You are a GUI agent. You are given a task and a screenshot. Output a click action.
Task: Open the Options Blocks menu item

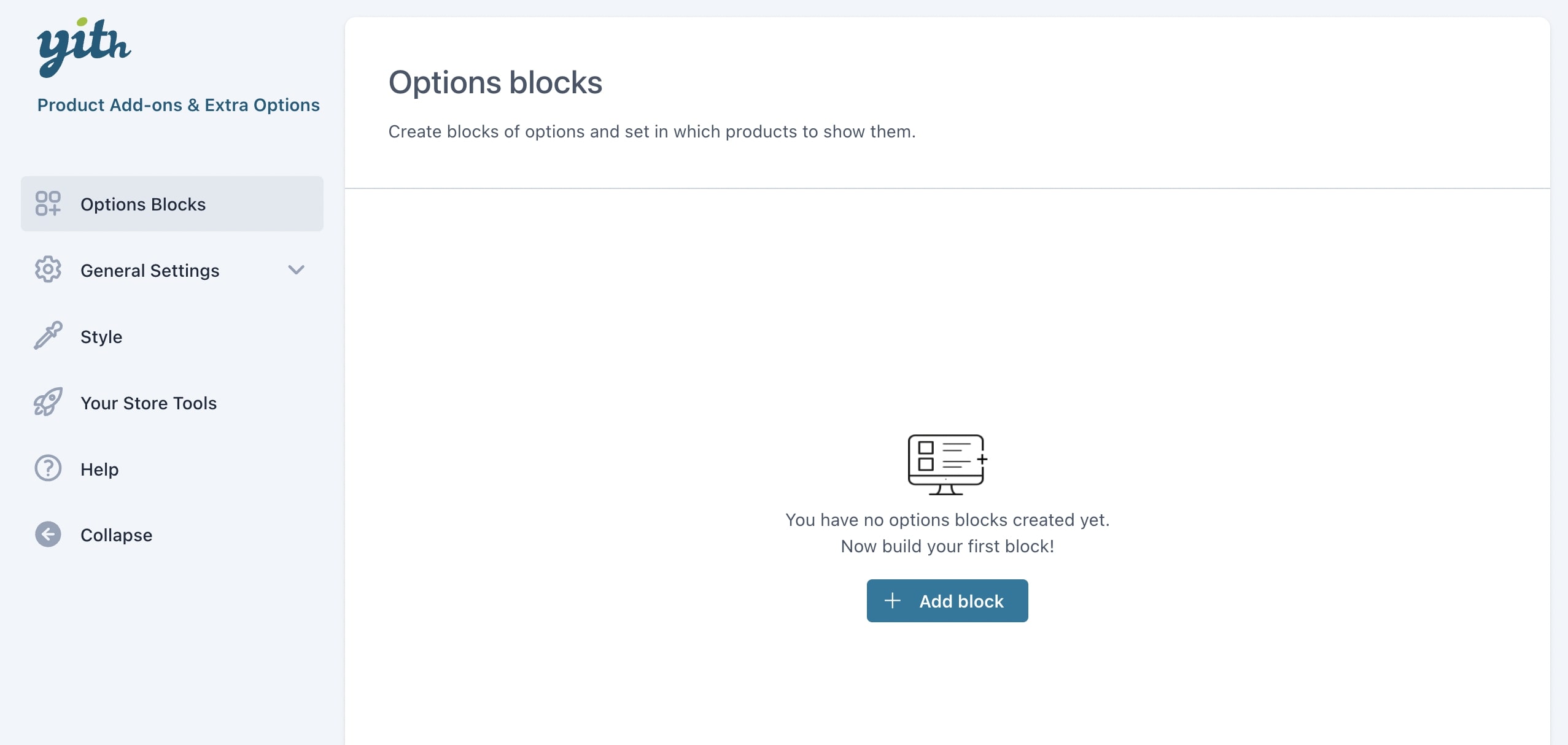pos(172,204)
